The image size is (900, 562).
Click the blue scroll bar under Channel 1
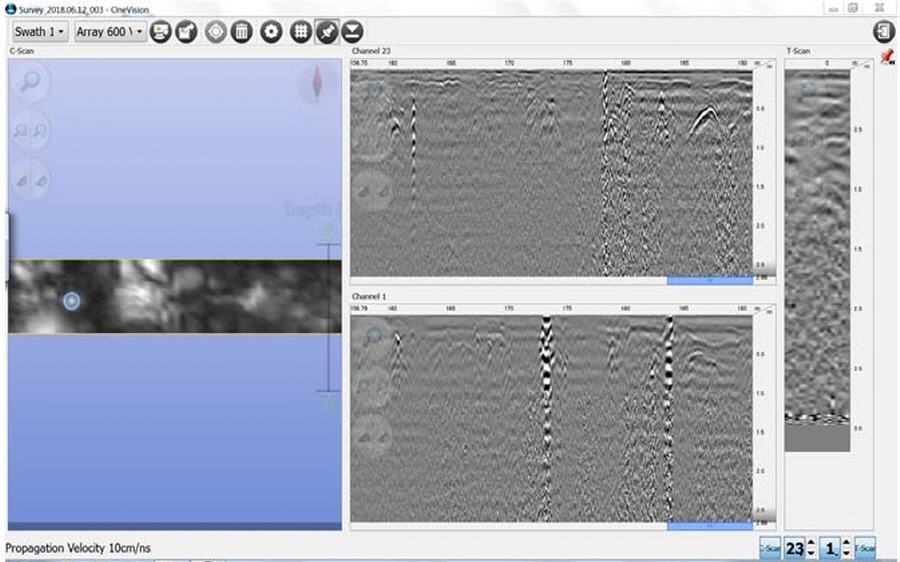point(709,525)
